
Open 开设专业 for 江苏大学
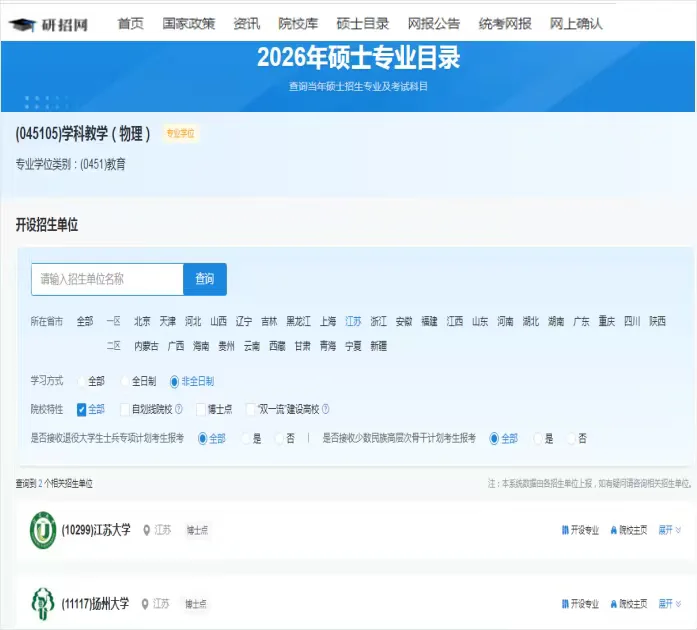click(580, 530)
